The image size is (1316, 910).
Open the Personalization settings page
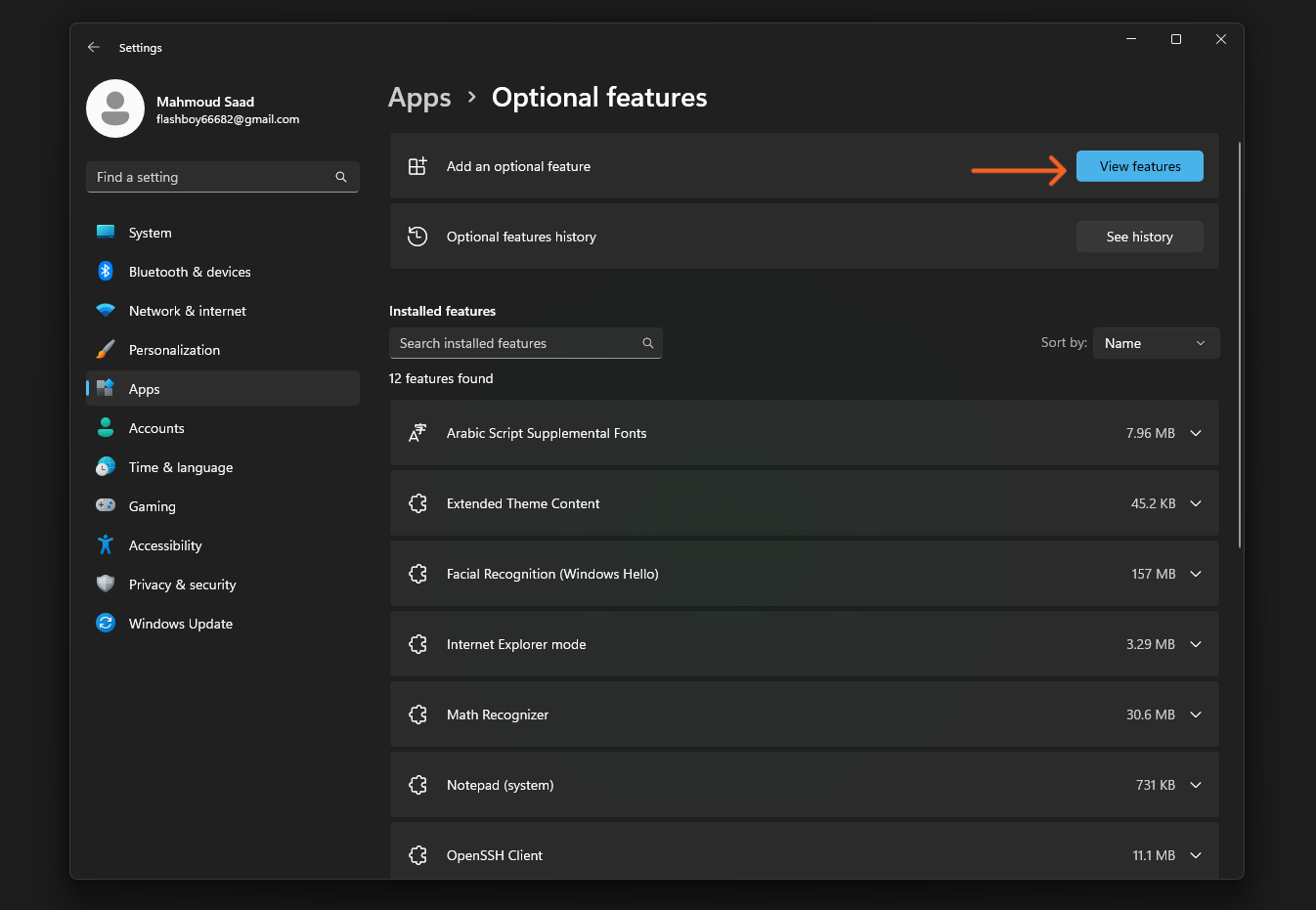(x=174, y=350)
